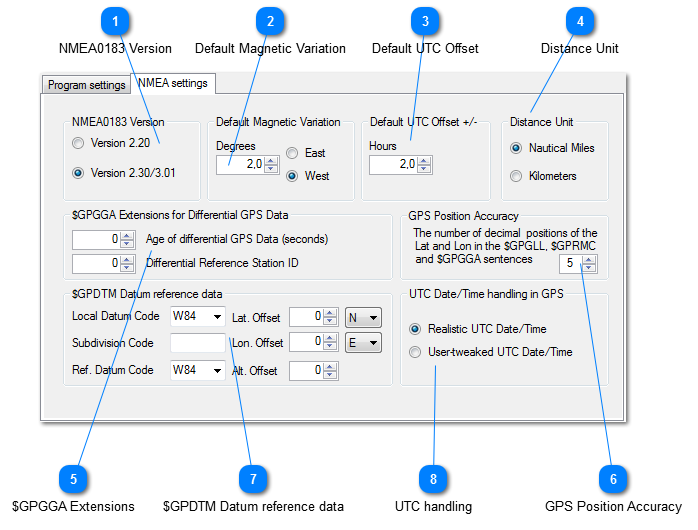Decrease magnetic variation degrees with down arrow

tap(271, 169)
